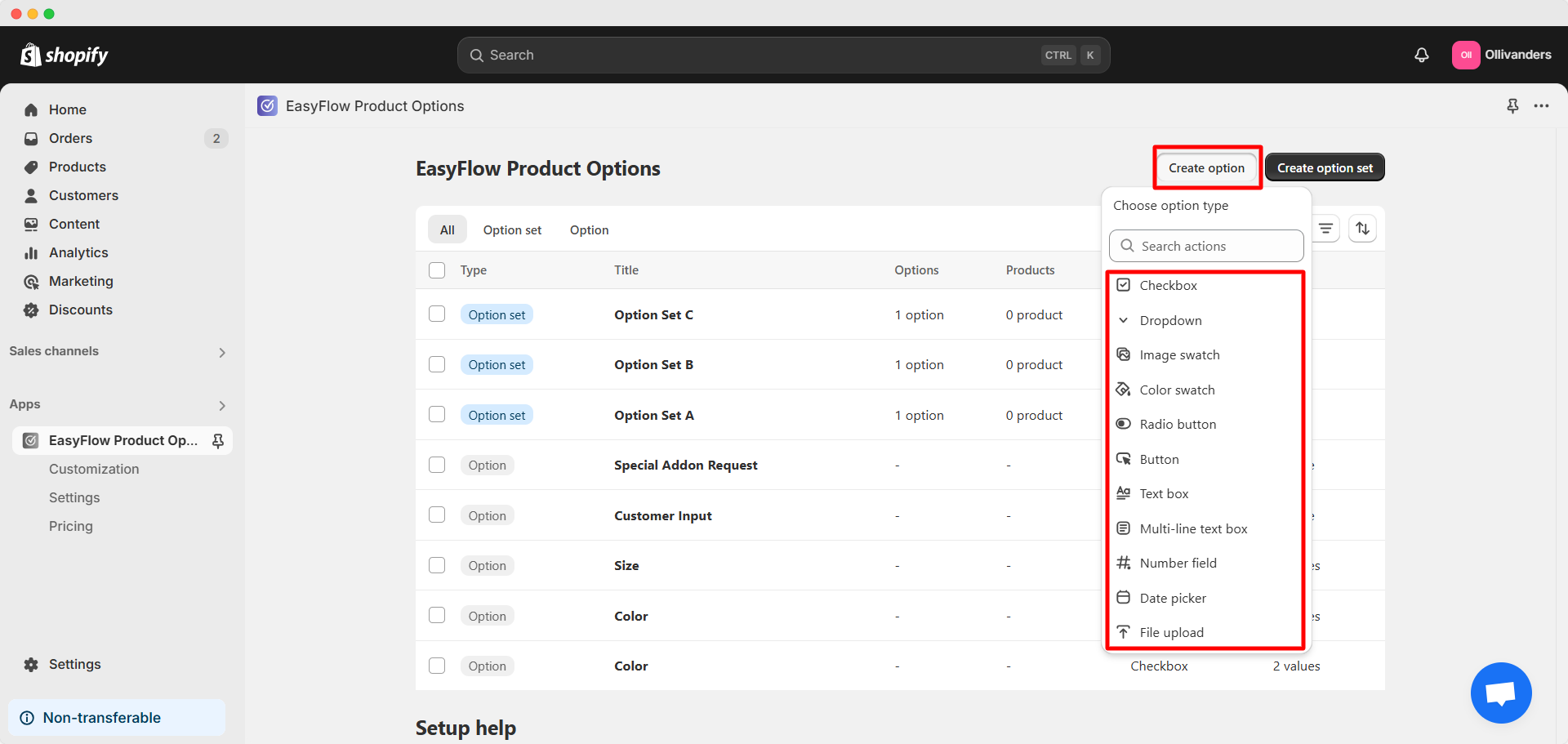
Task: Pin the app using header pin icon
Action: [x=1512, y=105]
